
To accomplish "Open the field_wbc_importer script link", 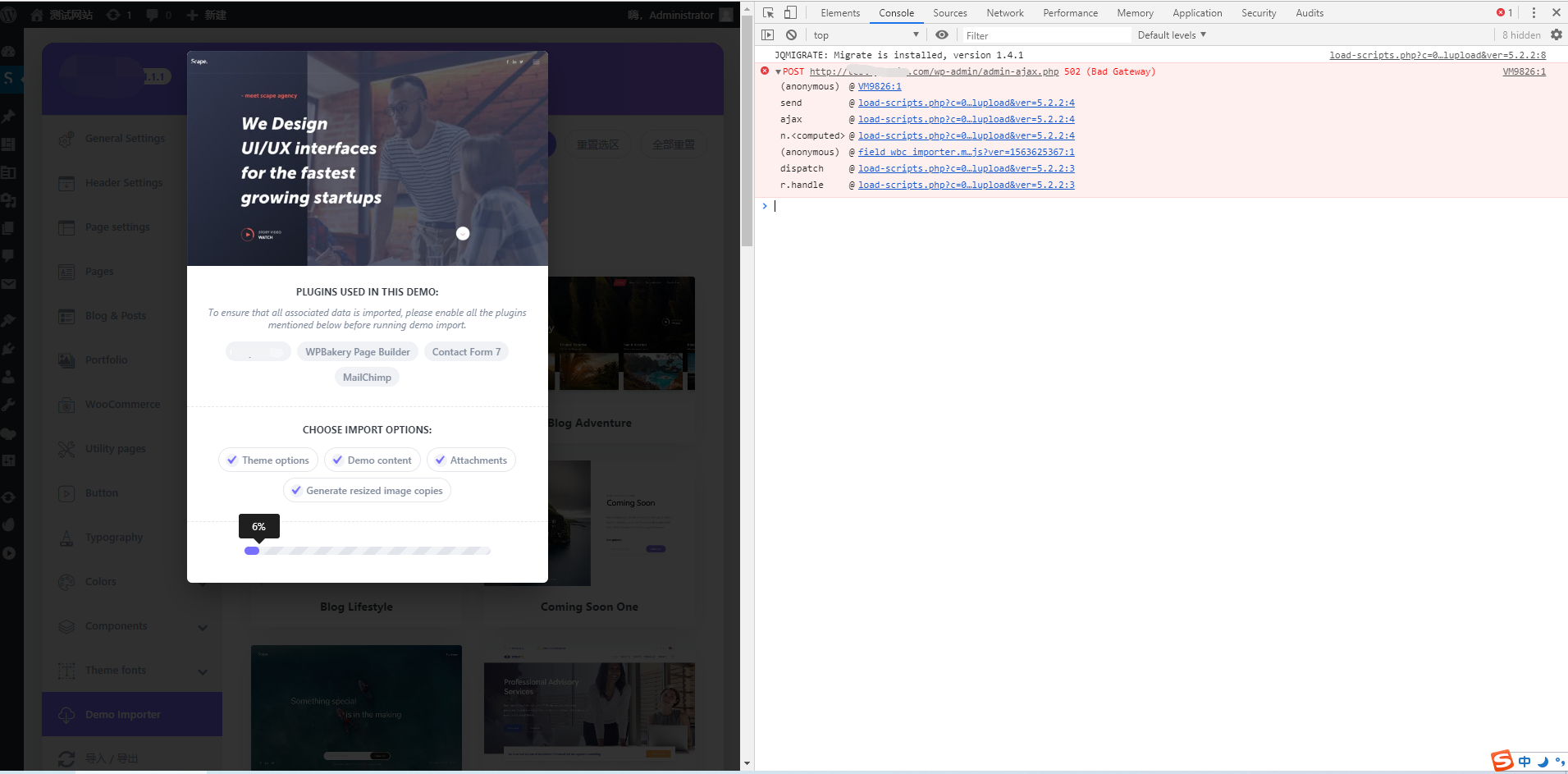I will pos(966,152).
